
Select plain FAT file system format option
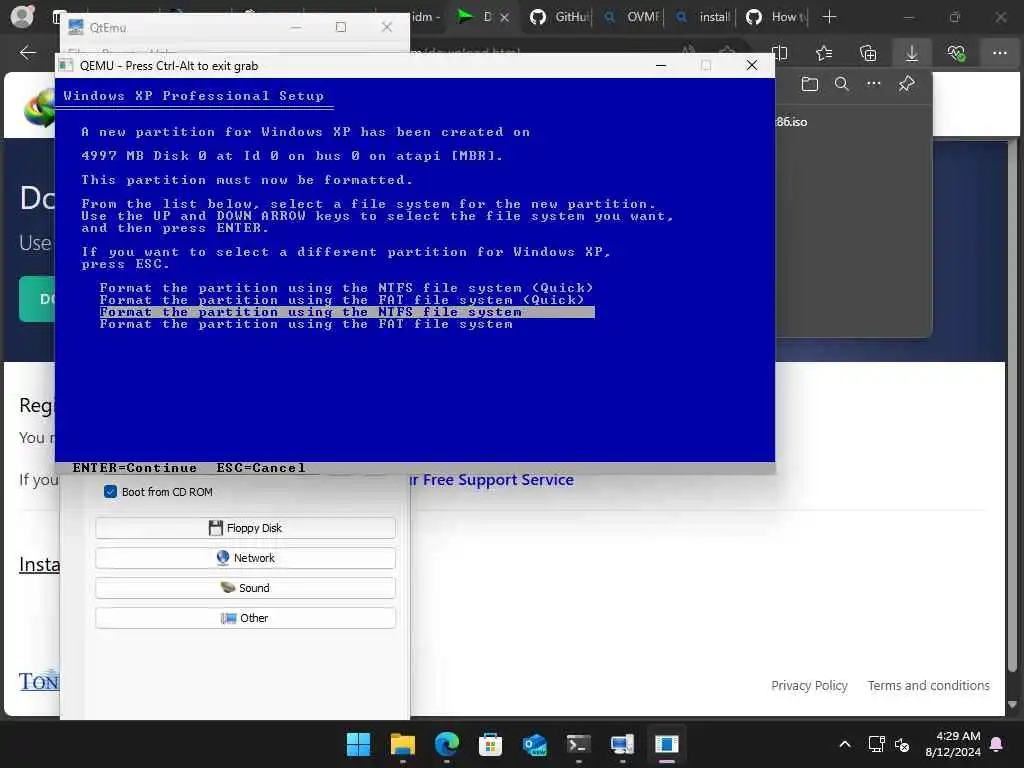[x=306, y=324]
